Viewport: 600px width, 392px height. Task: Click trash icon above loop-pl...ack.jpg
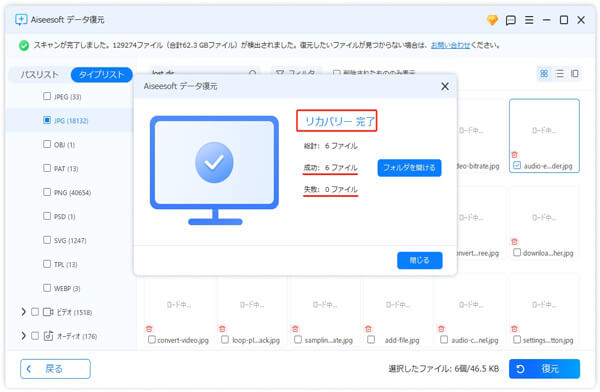pos(222,328)
